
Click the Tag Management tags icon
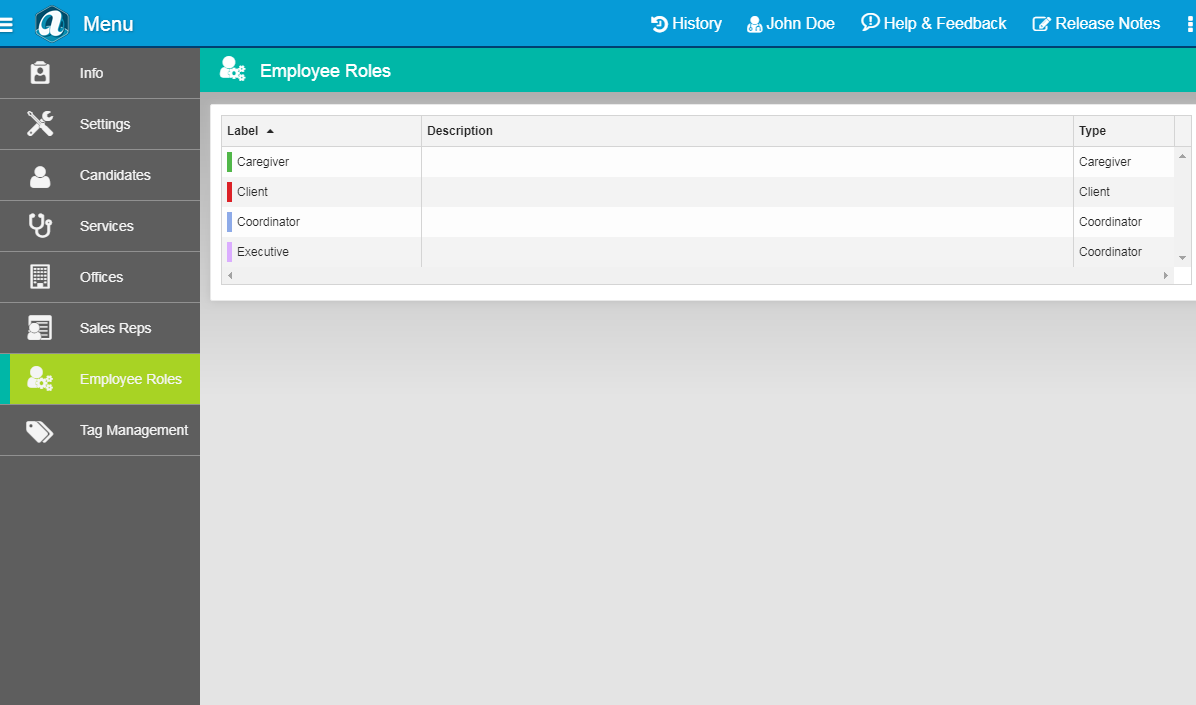(40, 432)
